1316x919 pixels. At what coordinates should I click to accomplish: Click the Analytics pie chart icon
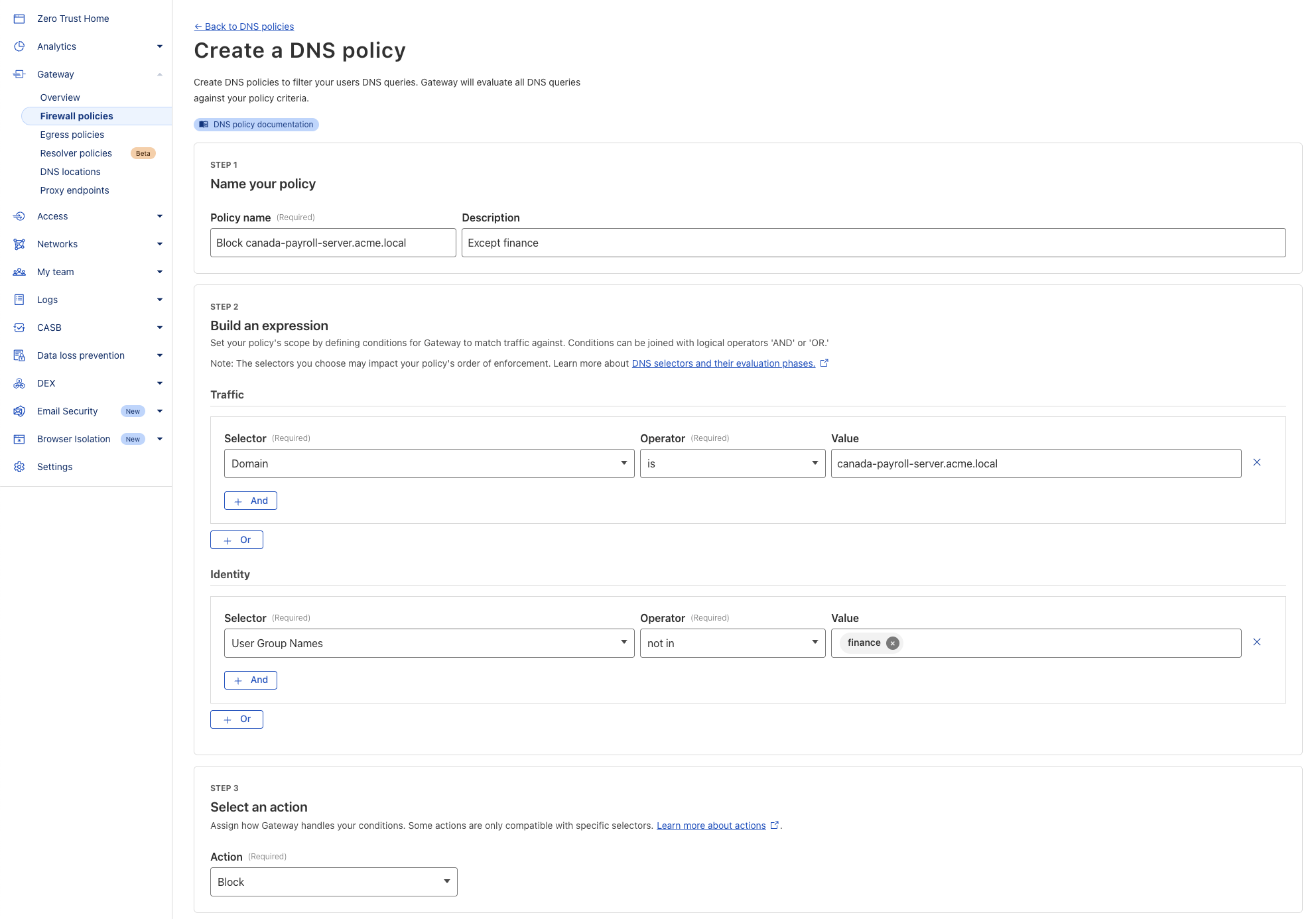pyautogui.click(x=19, y=46)
